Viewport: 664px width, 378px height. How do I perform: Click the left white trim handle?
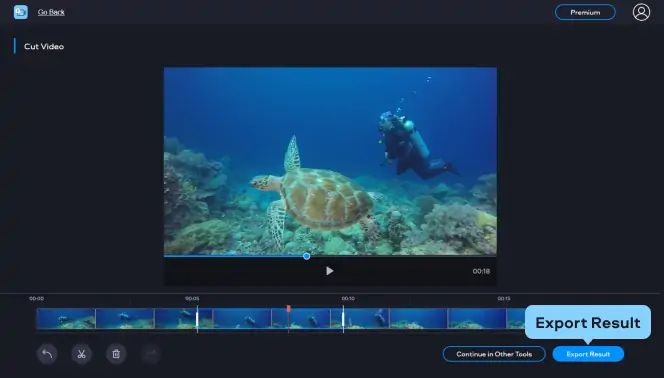click(x=197, y=319)
